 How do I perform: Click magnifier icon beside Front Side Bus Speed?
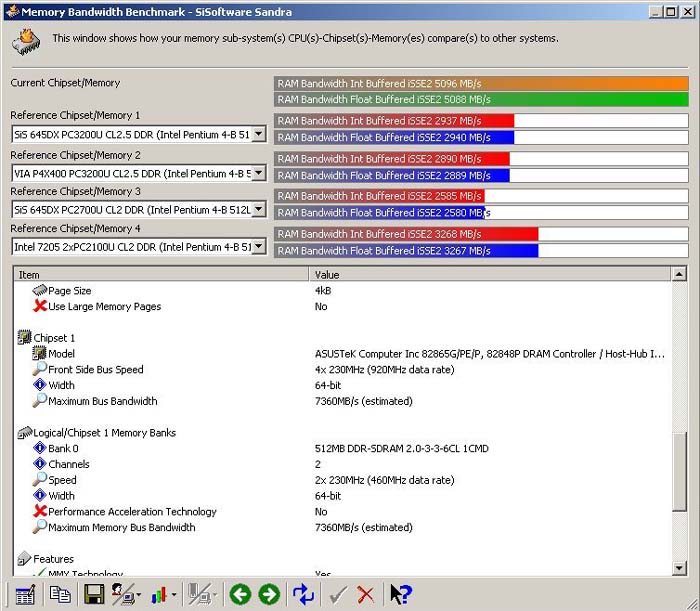tap(39, 369)
